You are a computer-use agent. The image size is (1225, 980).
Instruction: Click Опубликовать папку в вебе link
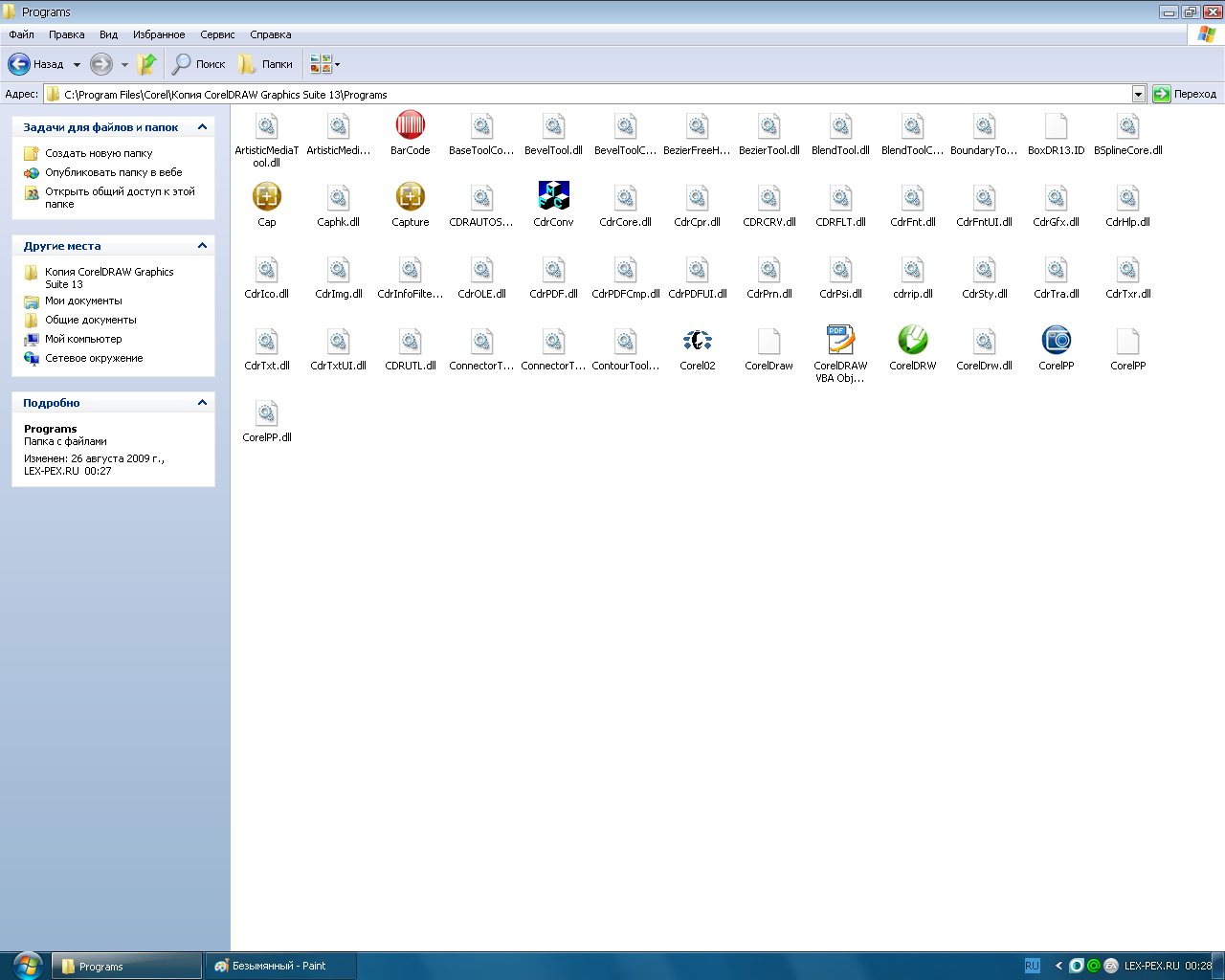(113, 172)
